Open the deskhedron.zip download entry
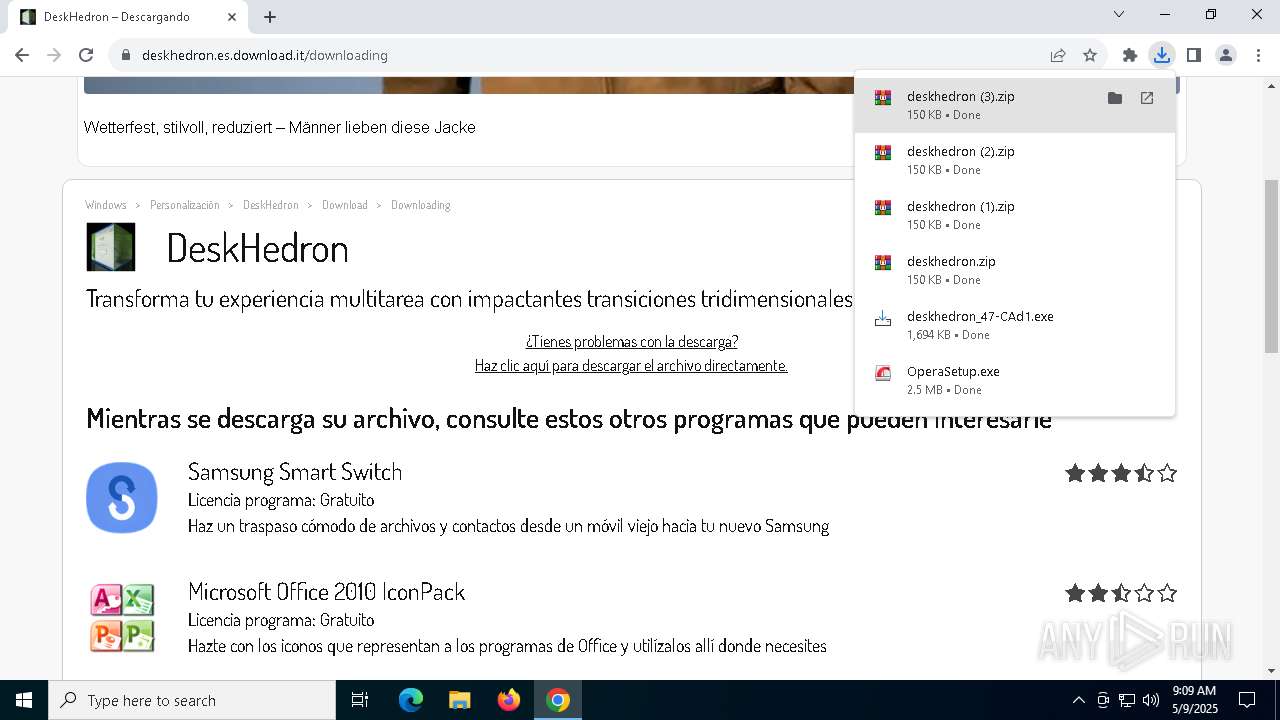1280x720 pixels. tap(1015, 270)
